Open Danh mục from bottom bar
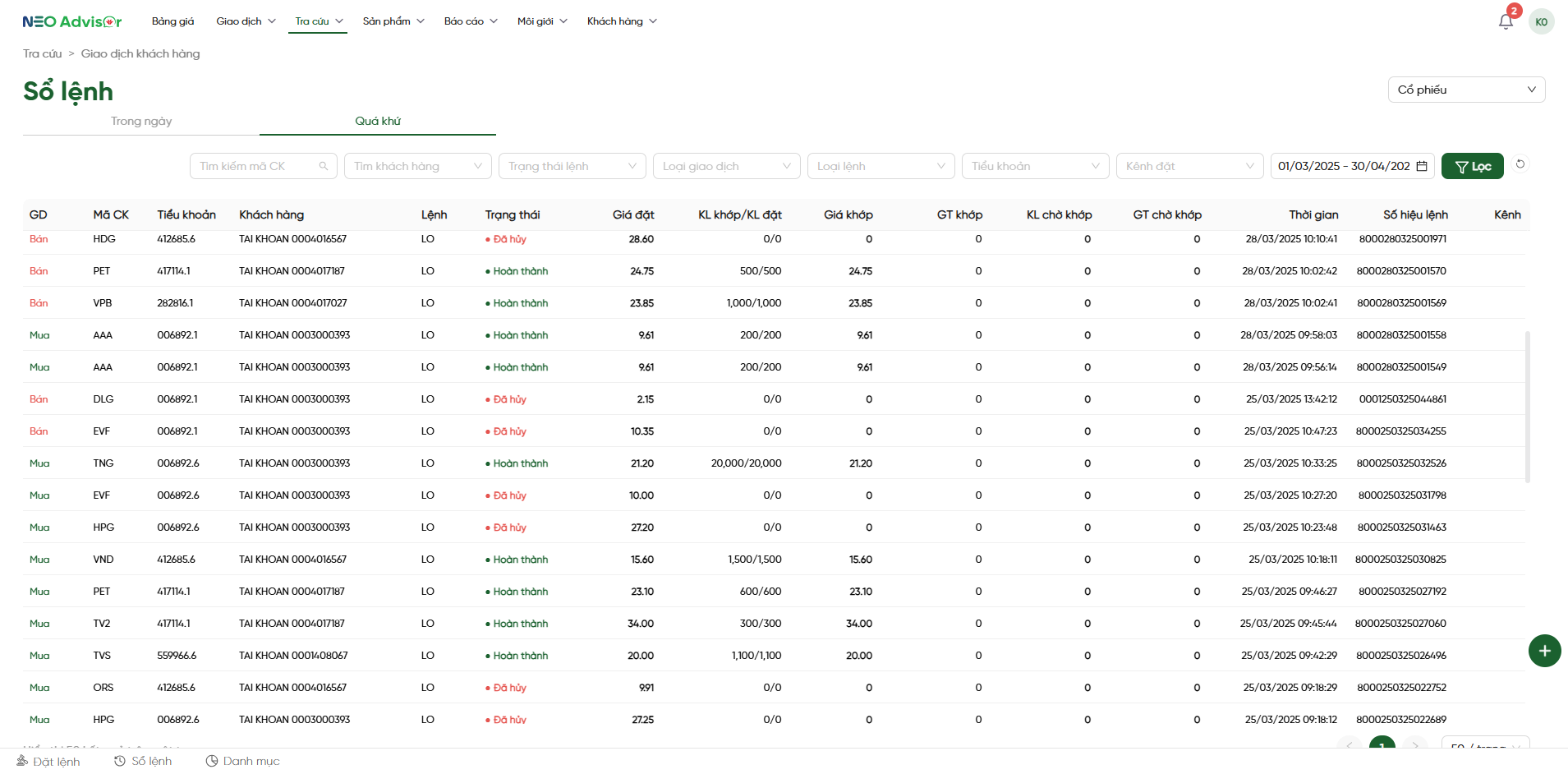Screen dimensions: 1568x774 (x=242, y=761)
